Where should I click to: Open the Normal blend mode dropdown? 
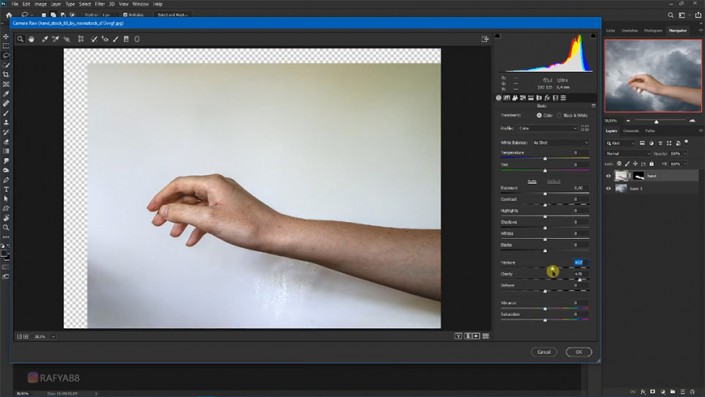tap(628, 154)
